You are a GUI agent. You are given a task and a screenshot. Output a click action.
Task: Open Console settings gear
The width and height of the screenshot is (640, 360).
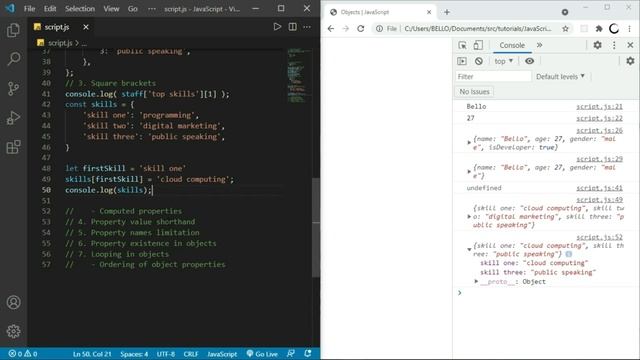click(630, 61)
